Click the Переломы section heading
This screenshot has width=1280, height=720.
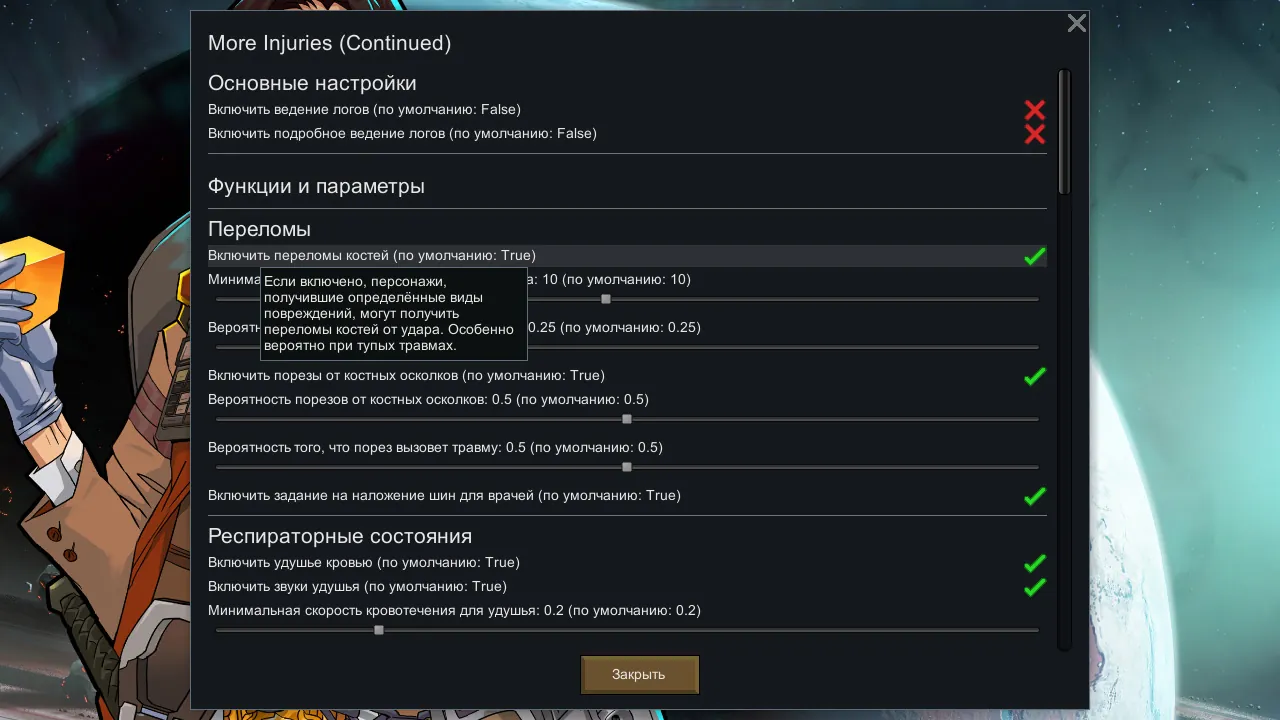point(259,230)
